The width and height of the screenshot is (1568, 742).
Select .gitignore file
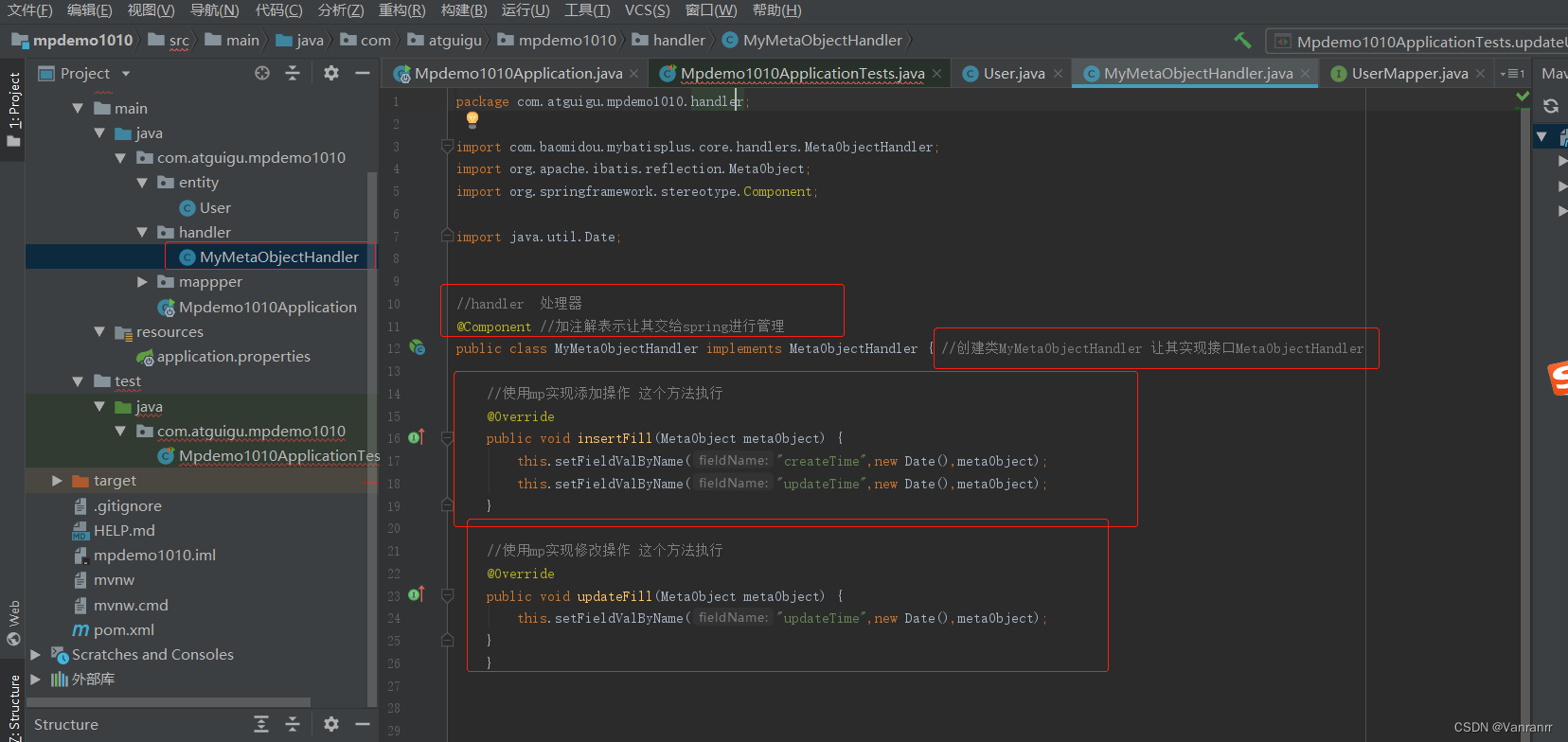pos(117,505)
